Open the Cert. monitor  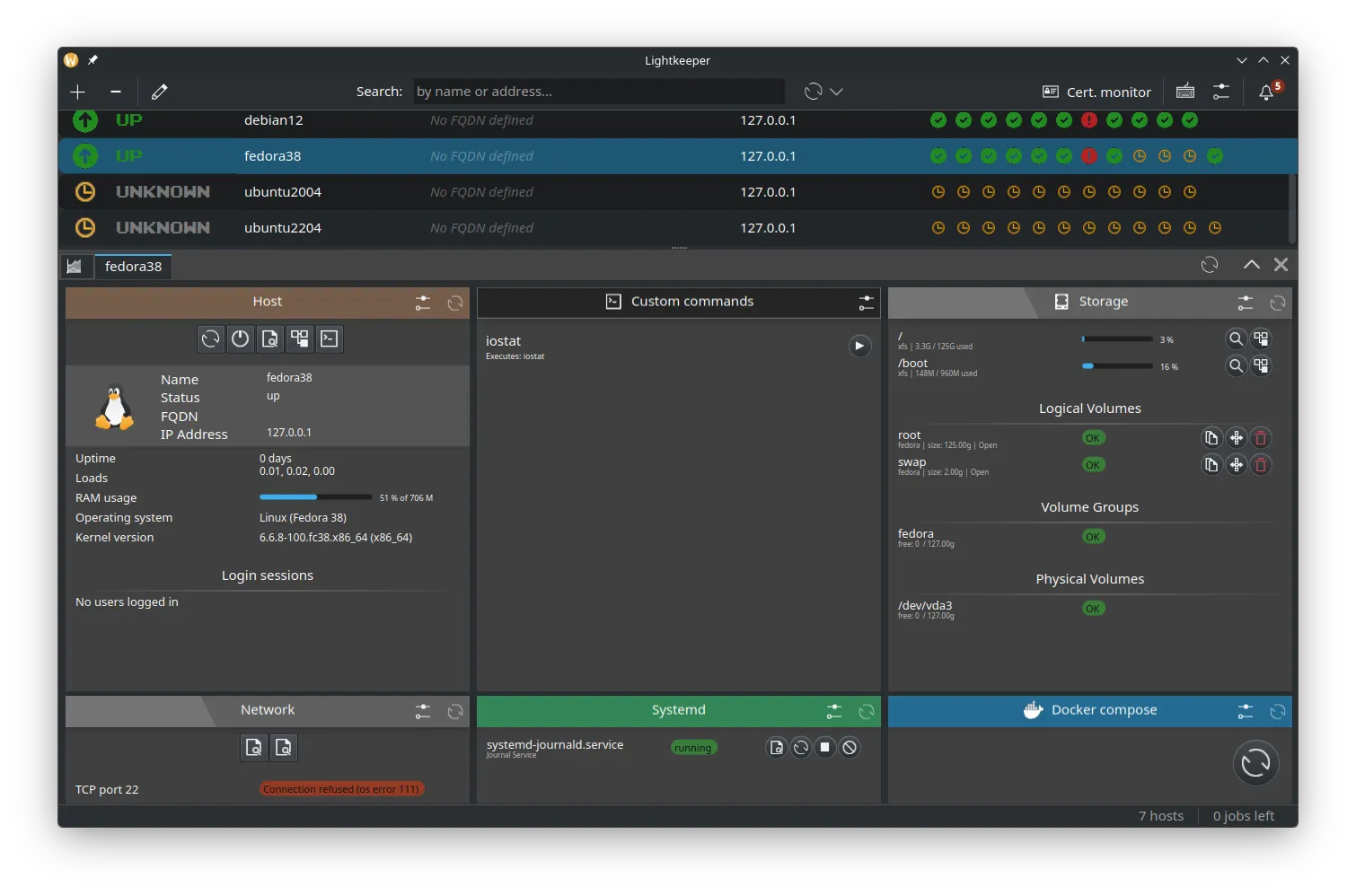tap(1096, 92)
